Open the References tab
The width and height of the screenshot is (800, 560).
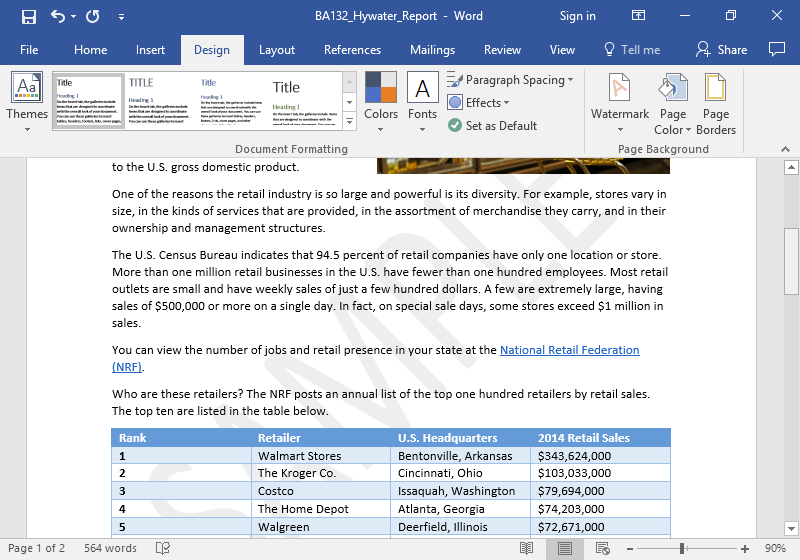coord(352,50)
